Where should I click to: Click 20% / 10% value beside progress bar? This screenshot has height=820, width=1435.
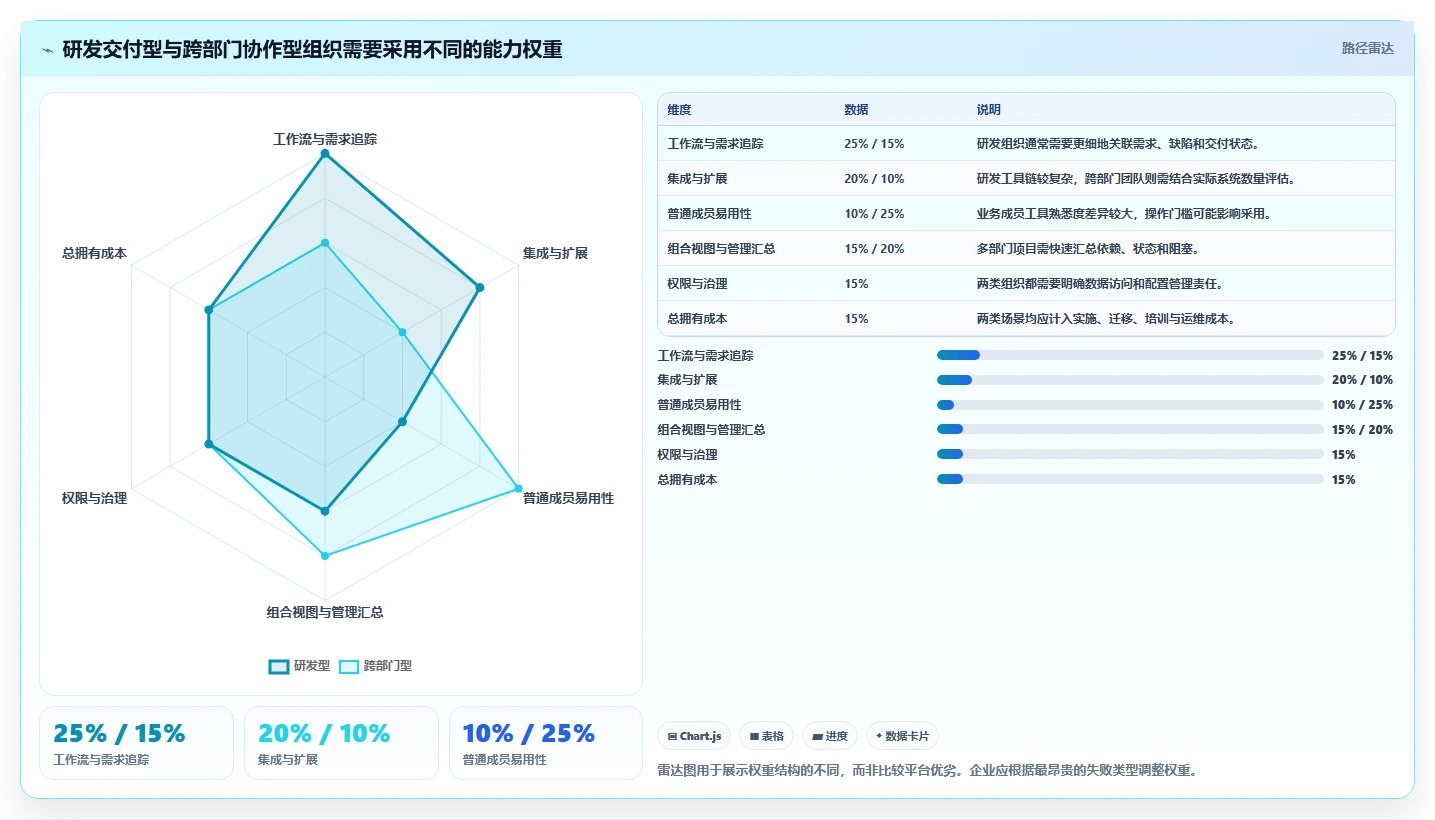(x=1362, y=380)
